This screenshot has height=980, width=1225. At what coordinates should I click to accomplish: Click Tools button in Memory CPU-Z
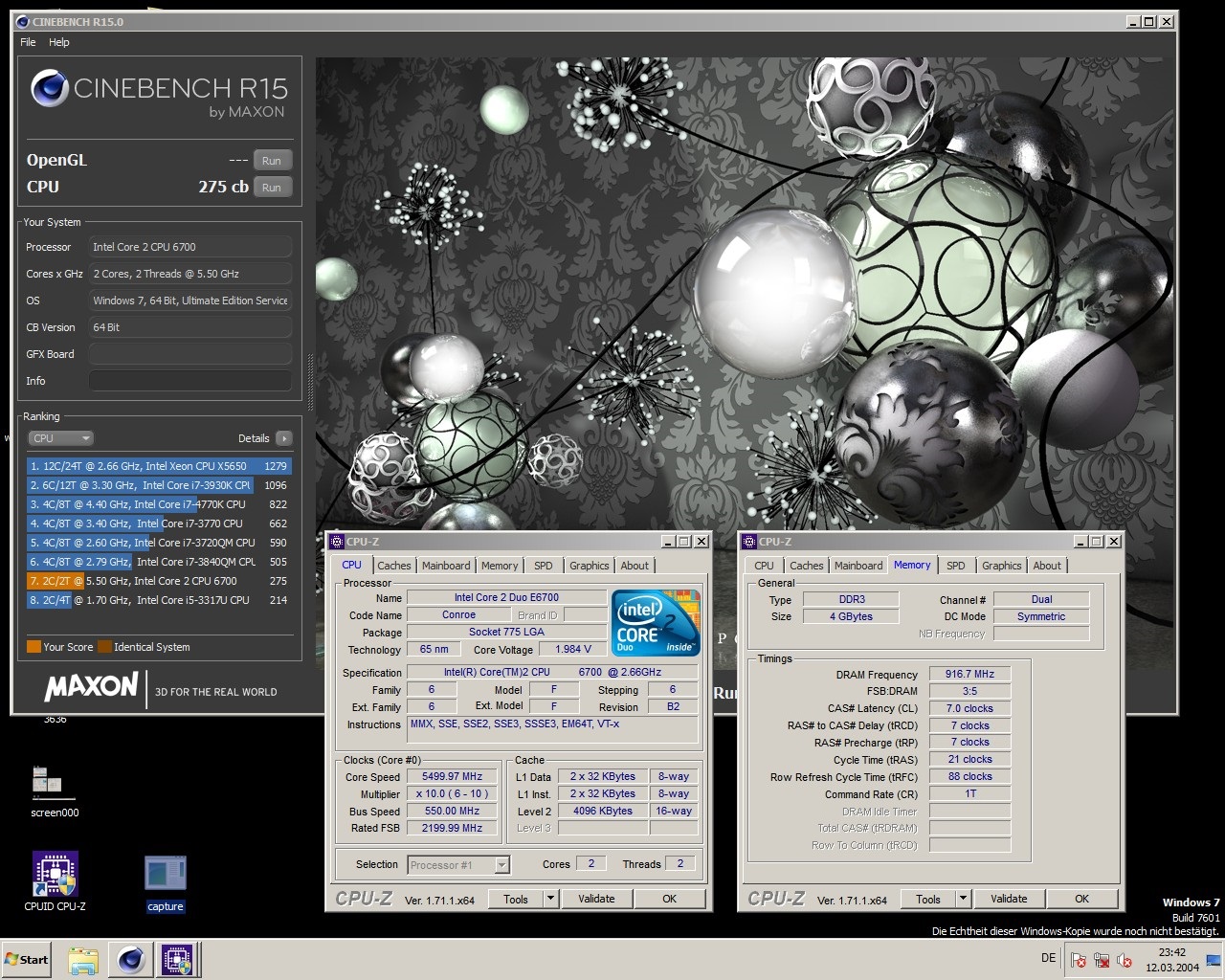click(x=928, y=899)
